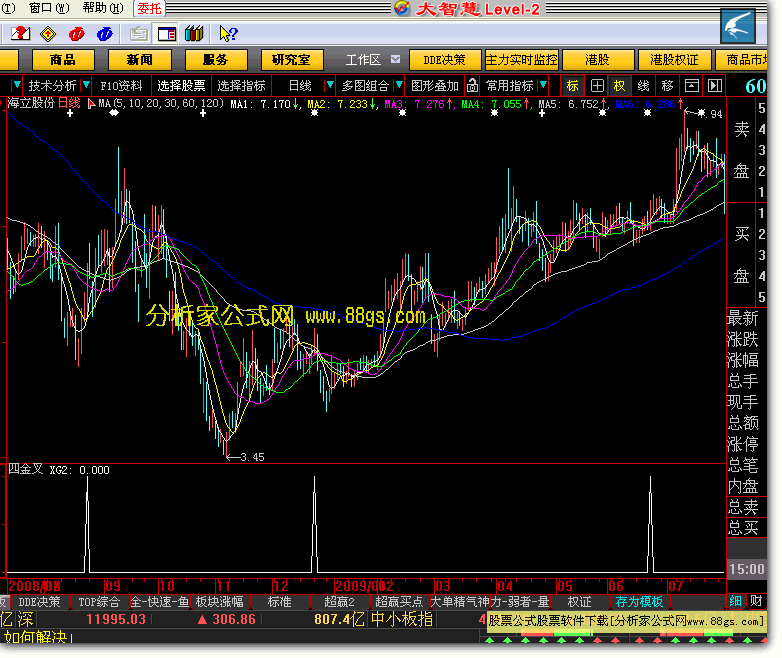Click the 股票公式股票软件下载 banner link
This screenshot has width=782, height=658.
pos(626,621)
